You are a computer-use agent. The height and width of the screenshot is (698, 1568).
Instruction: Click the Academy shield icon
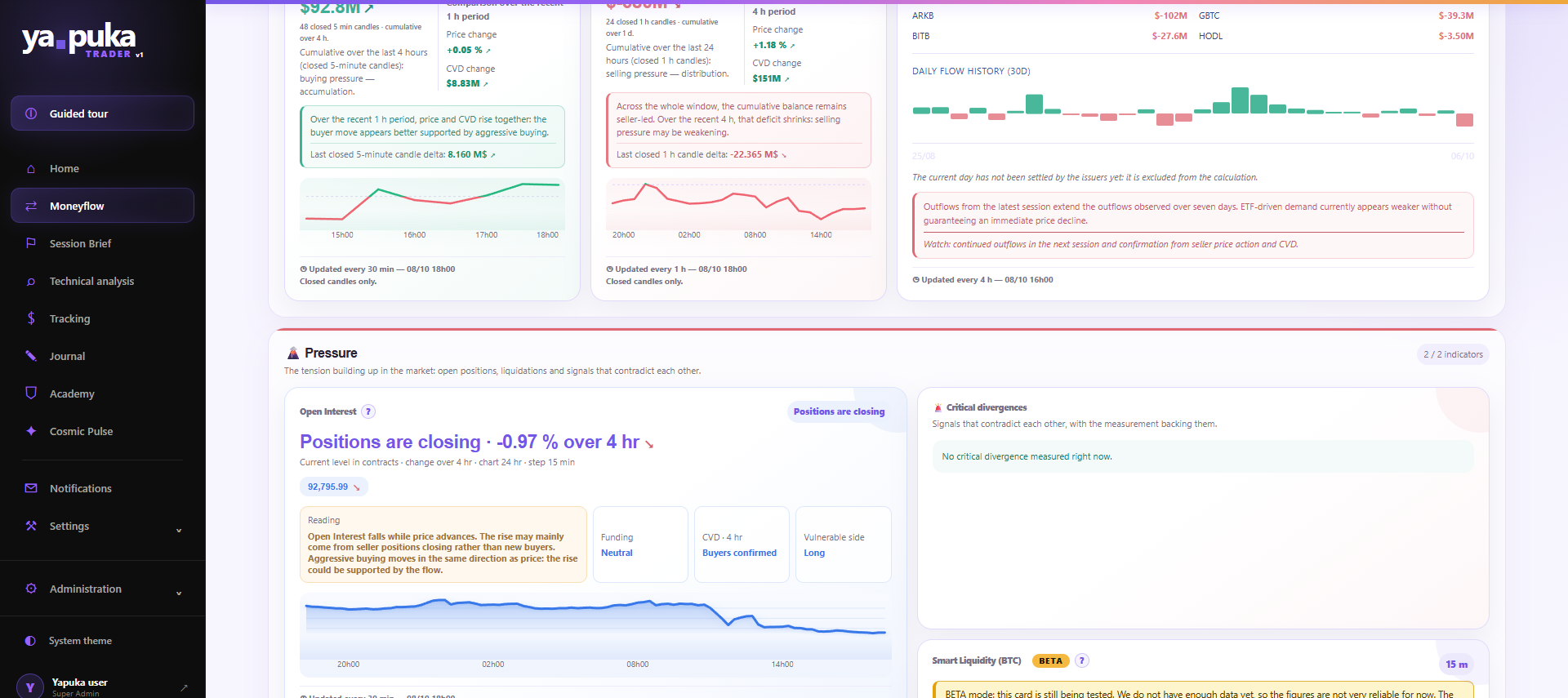[x=31, y=393]
